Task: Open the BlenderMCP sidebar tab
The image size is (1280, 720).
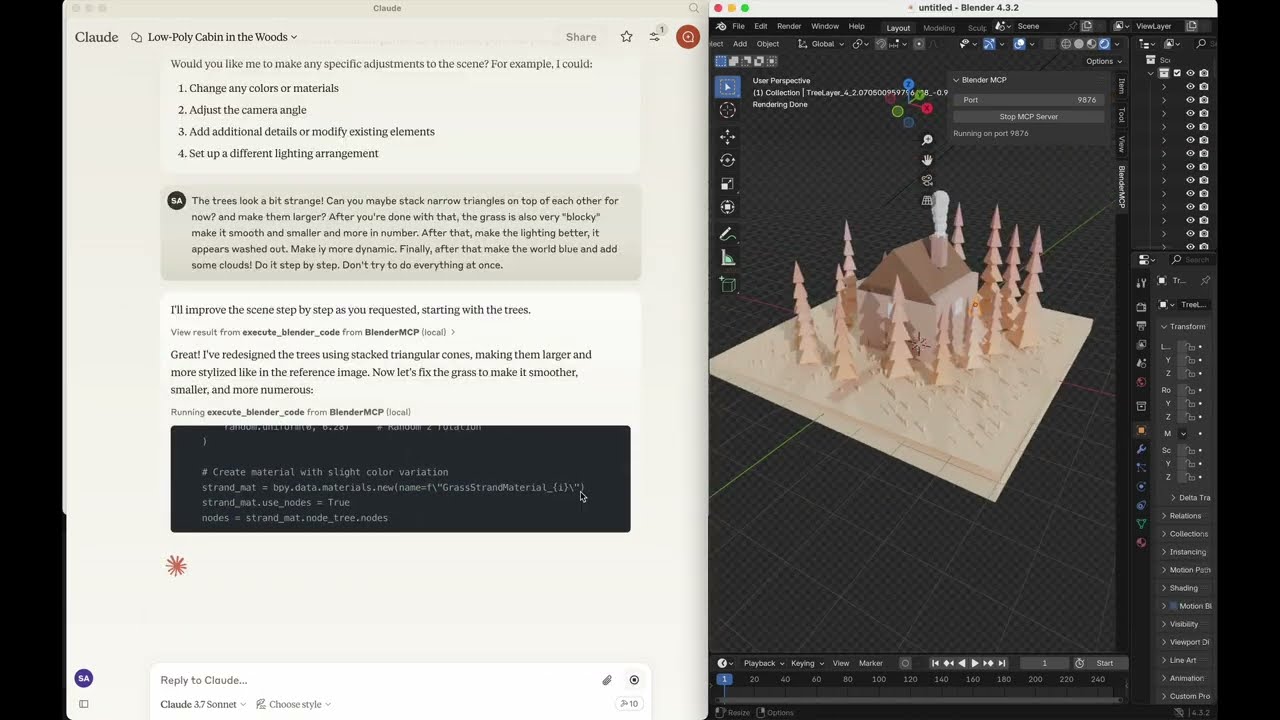Action: (1122, 188)
